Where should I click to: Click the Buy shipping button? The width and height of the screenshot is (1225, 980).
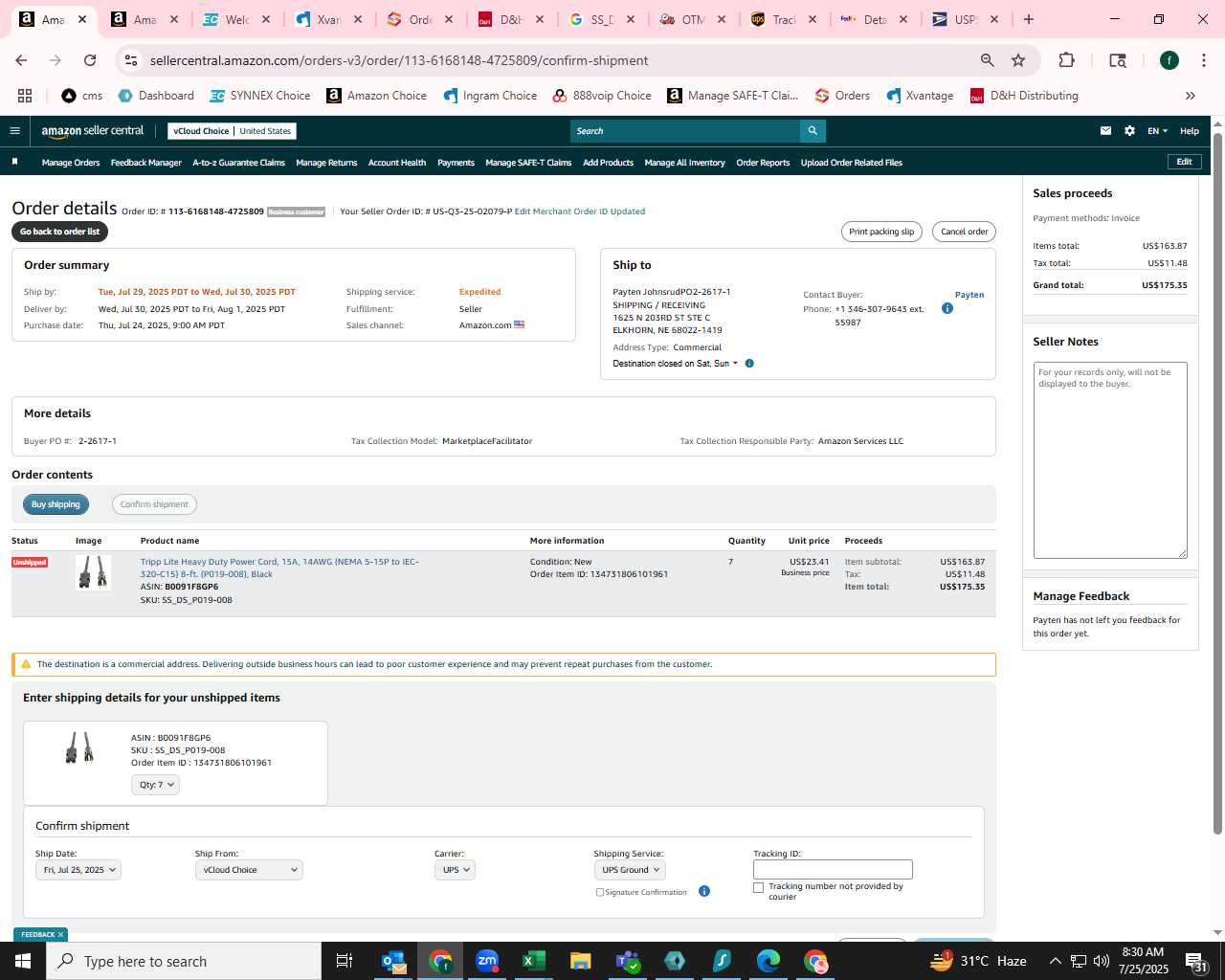(x=56, y=504)
